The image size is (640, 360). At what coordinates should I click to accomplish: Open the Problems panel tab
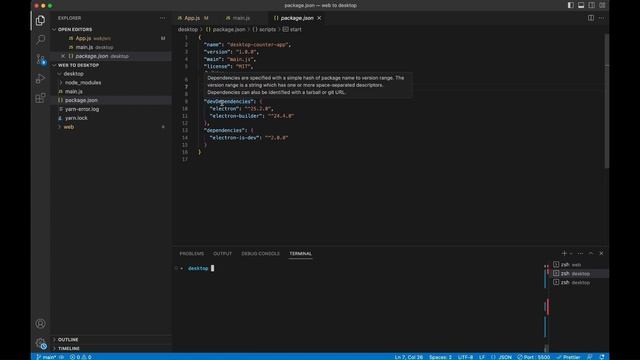click(191, 253)
